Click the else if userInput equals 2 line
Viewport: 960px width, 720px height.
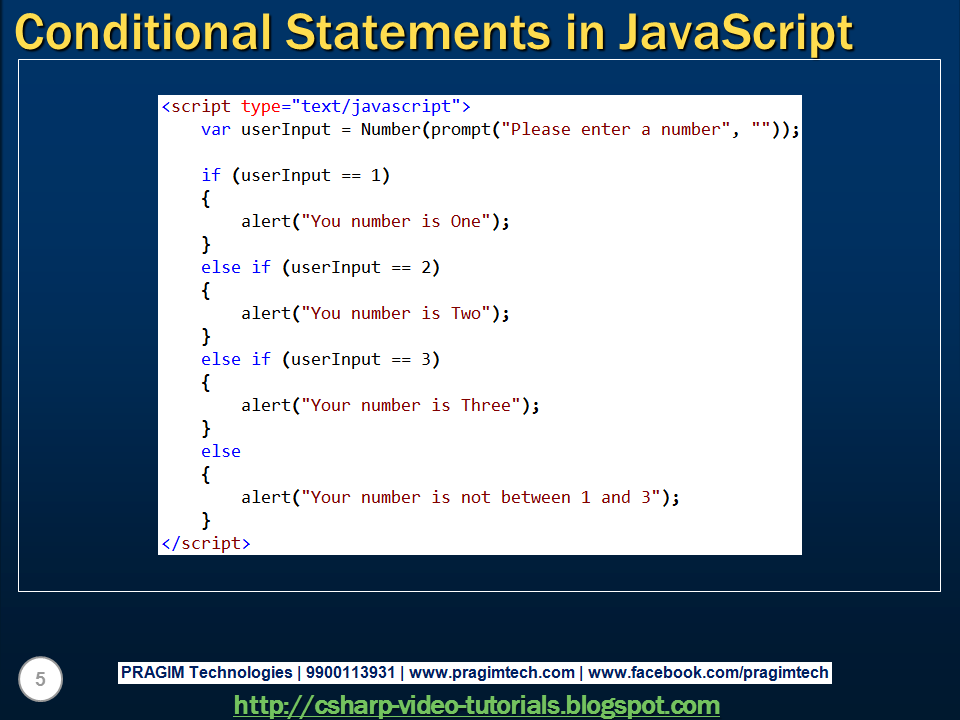tap(320, 267)
